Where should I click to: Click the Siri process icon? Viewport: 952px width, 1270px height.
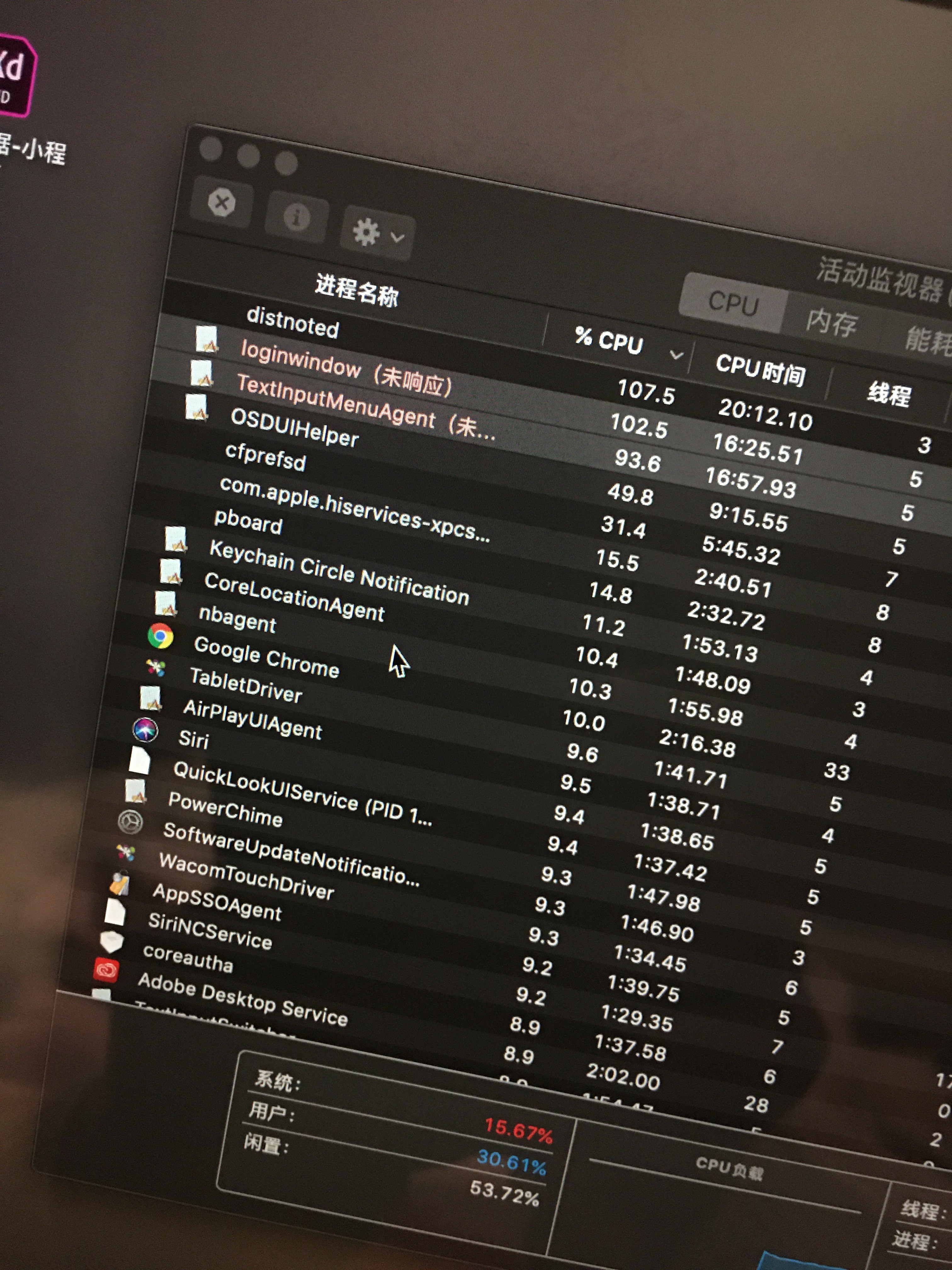coord(145,730)
